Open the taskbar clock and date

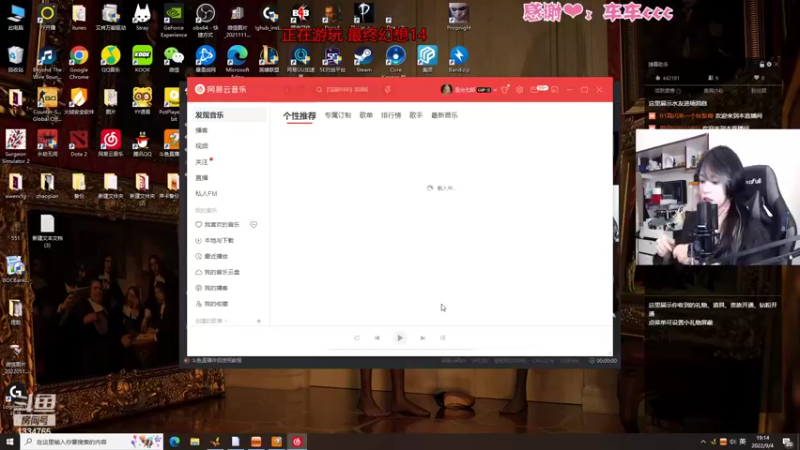coord(762,441)
